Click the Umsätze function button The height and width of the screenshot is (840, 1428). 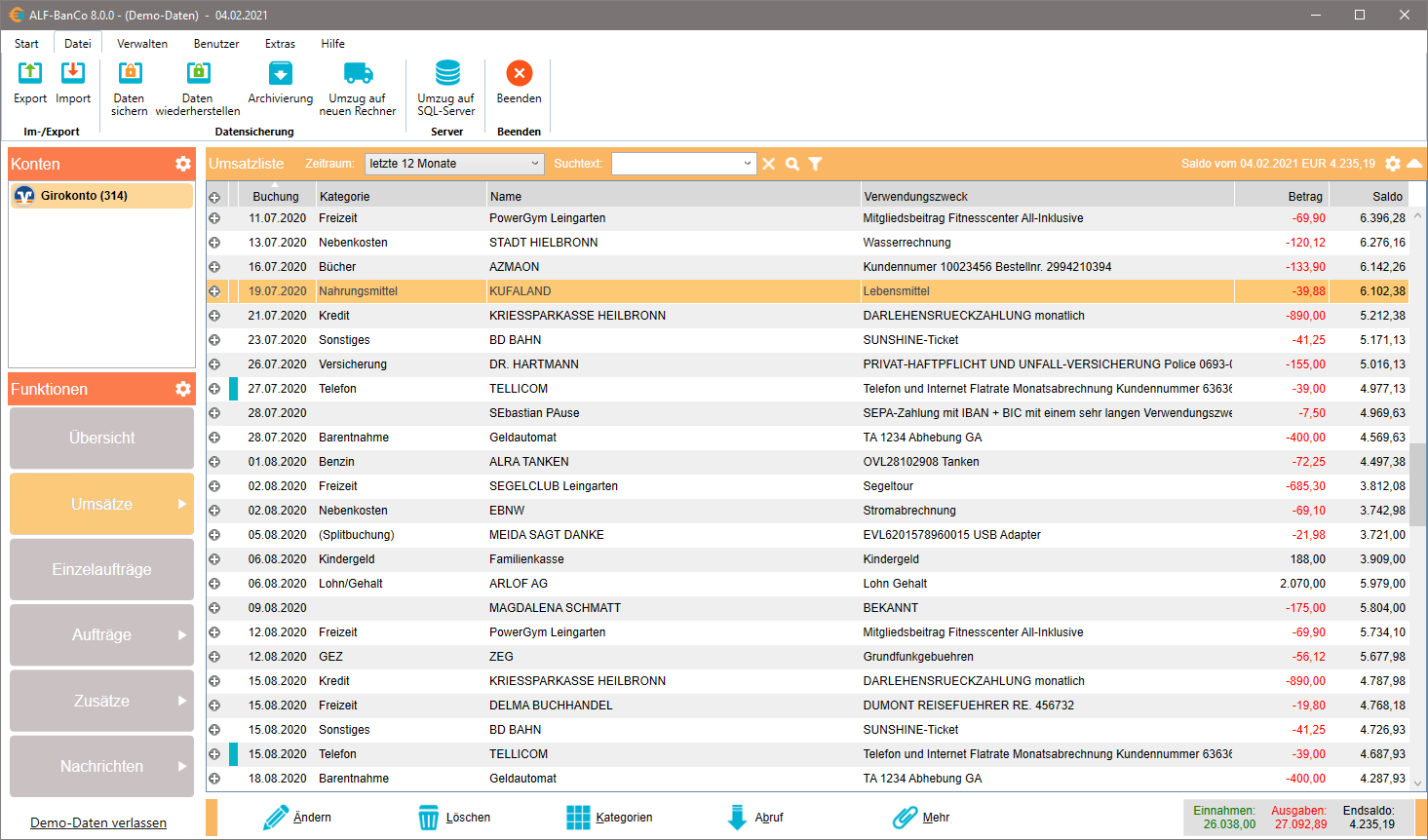coord(101,504)
